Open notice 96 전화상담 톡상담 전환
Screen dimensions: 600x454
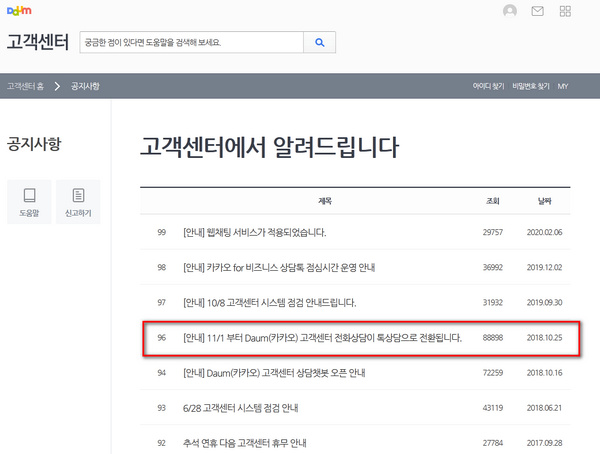tap(322, 338)
